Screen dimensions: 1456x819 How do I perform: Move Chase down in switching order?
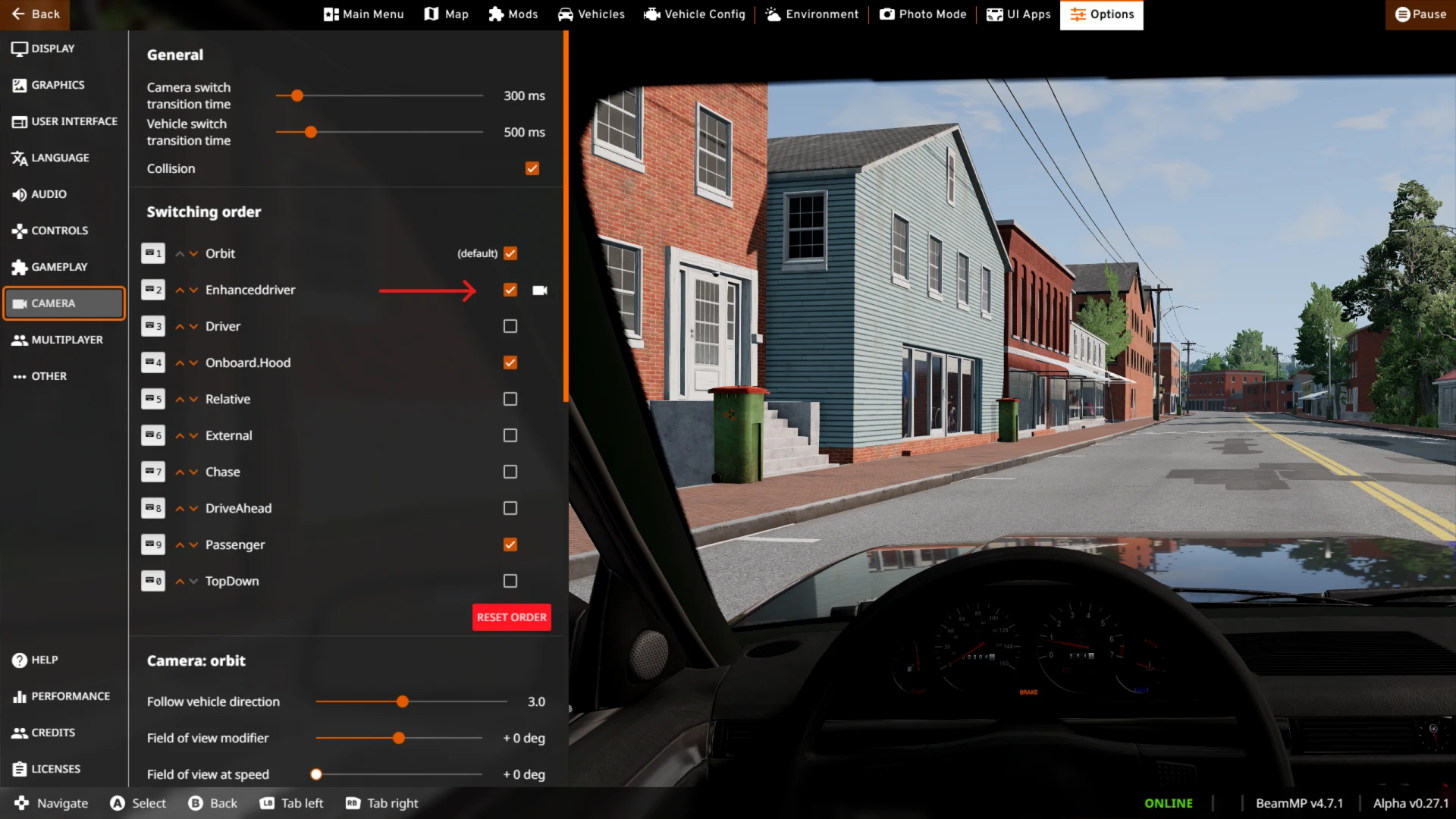tap(194, 472)
